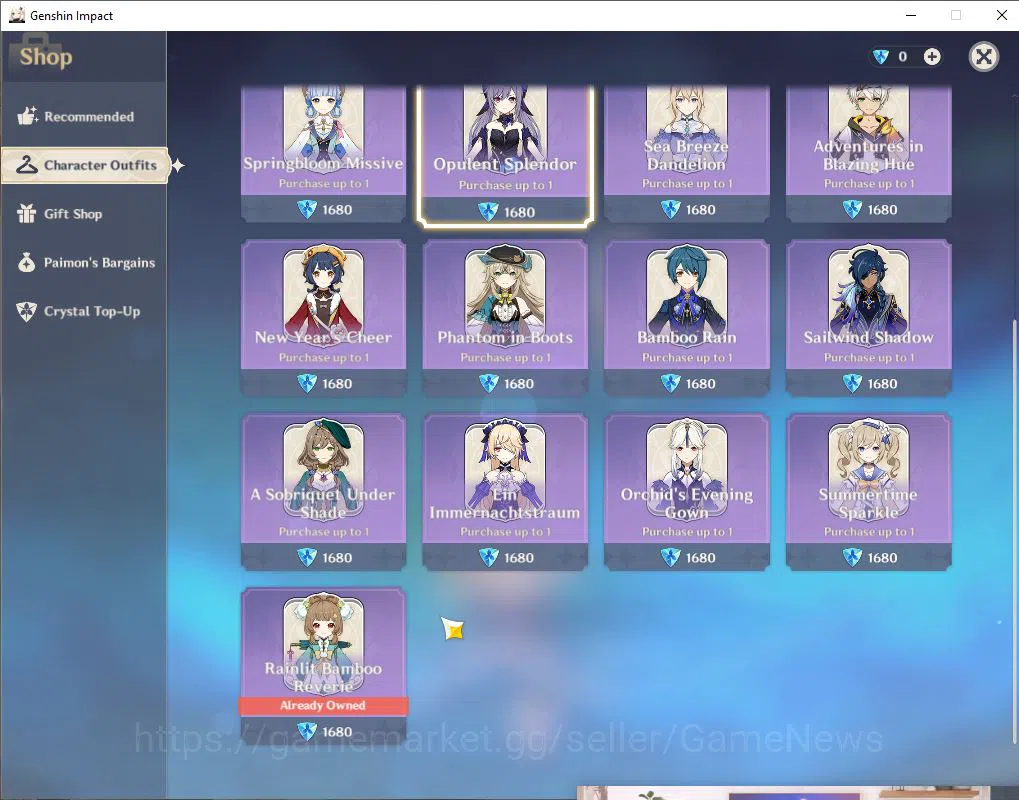1019x800 pixels.
Task: Select the Sea Breeze Dandelion outfit
Action: coord(687,154)
